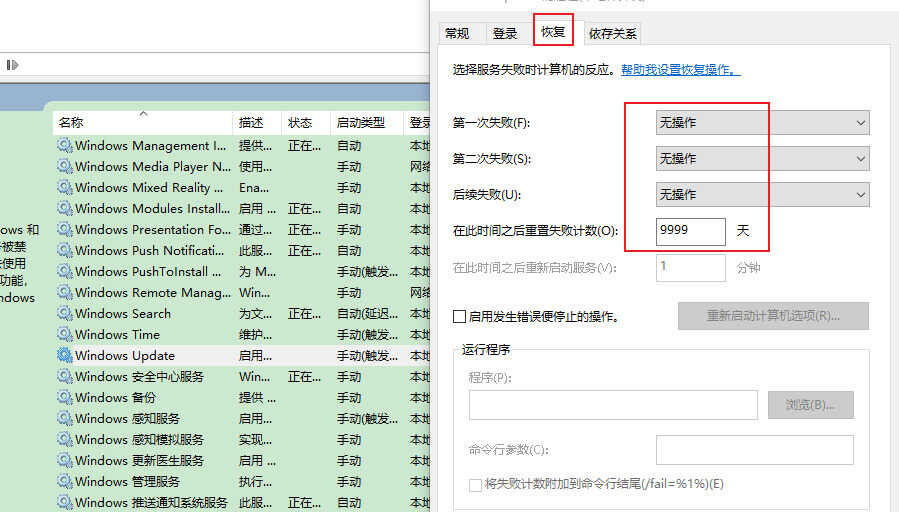Select the Windows Search service name

(123, 314)
